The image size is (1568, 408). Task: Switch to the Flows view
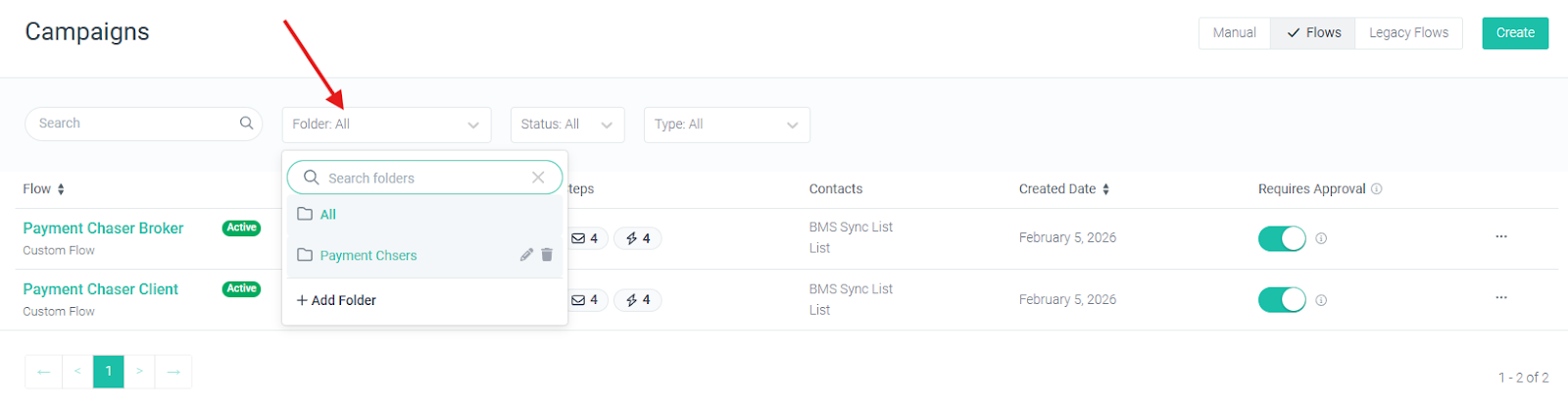pos(1313,33)
